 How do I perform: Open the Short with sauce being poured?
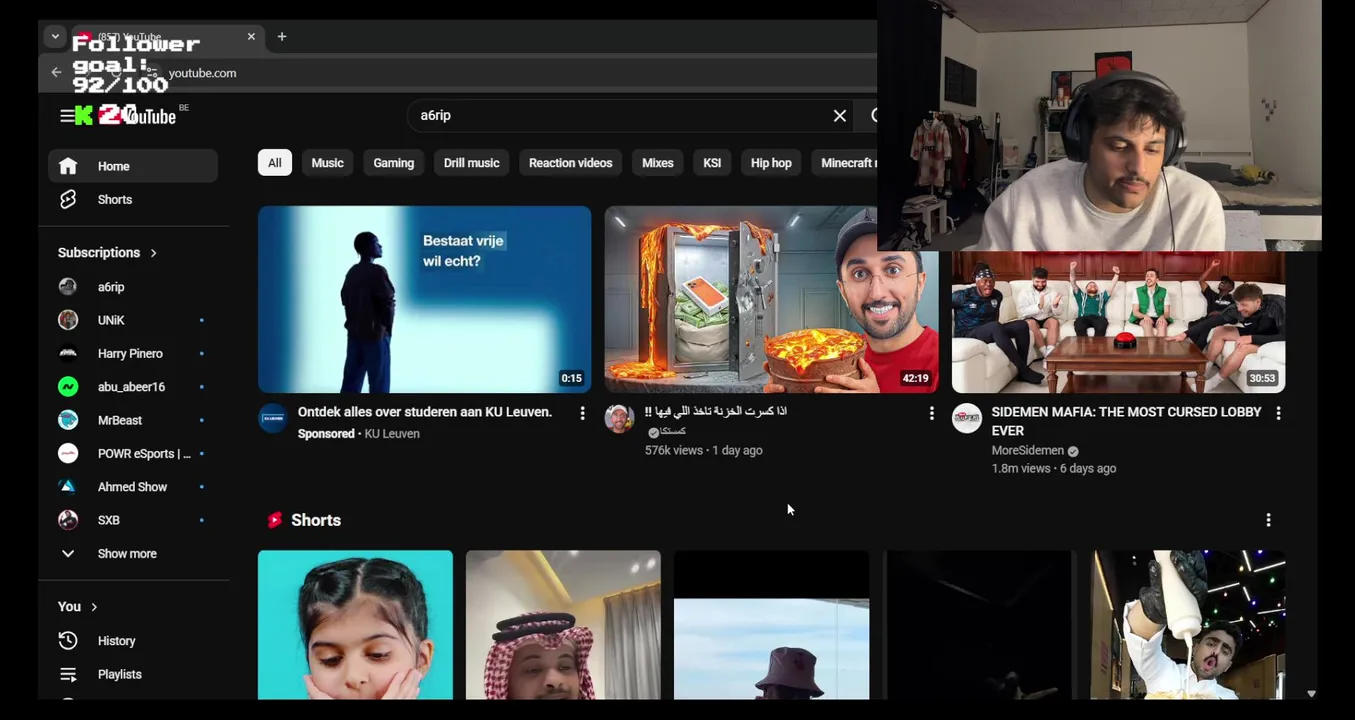click(1188, 625)
